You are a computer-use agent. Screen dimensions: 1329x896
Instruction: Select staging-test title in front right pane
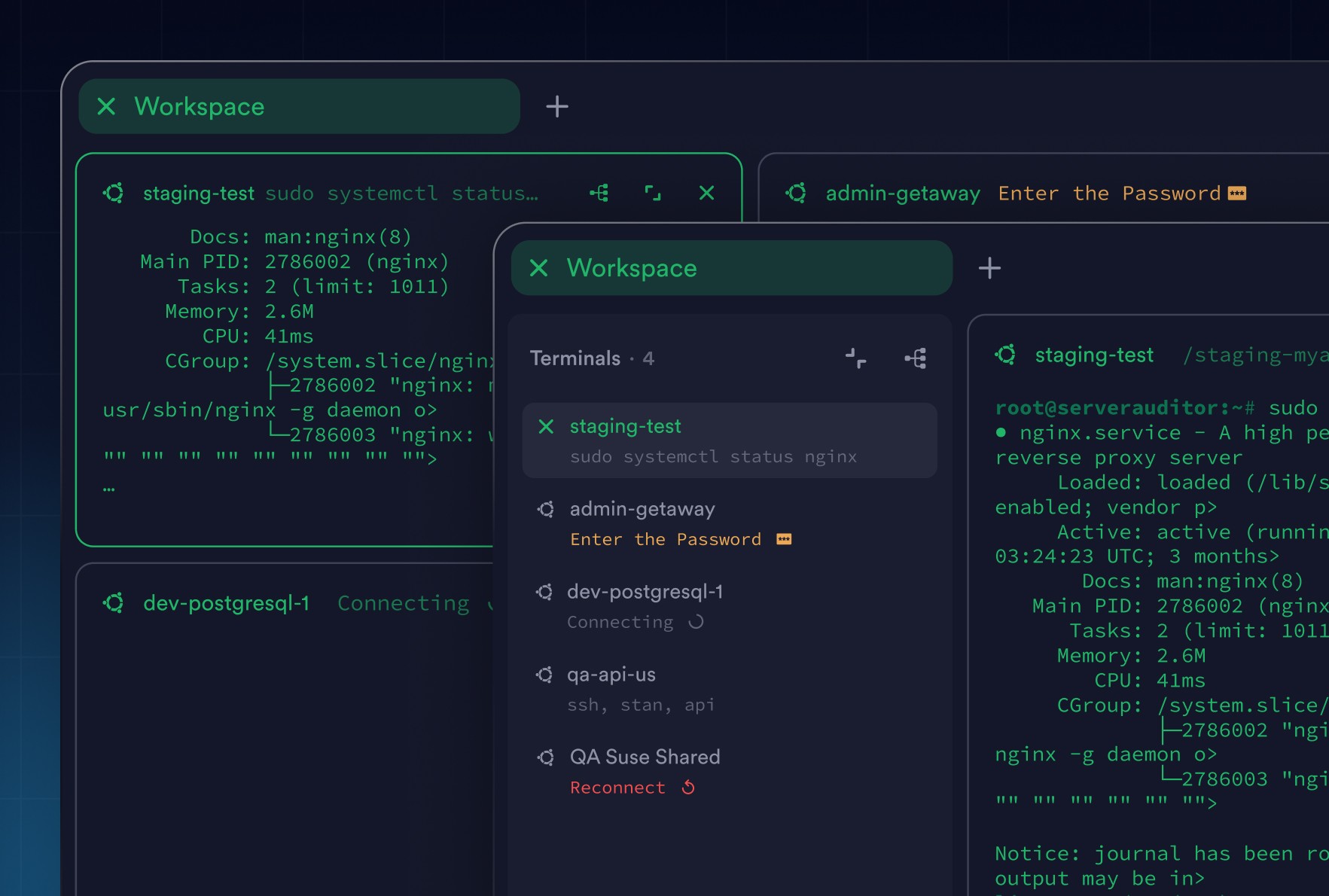click(x=1094, y=355)
